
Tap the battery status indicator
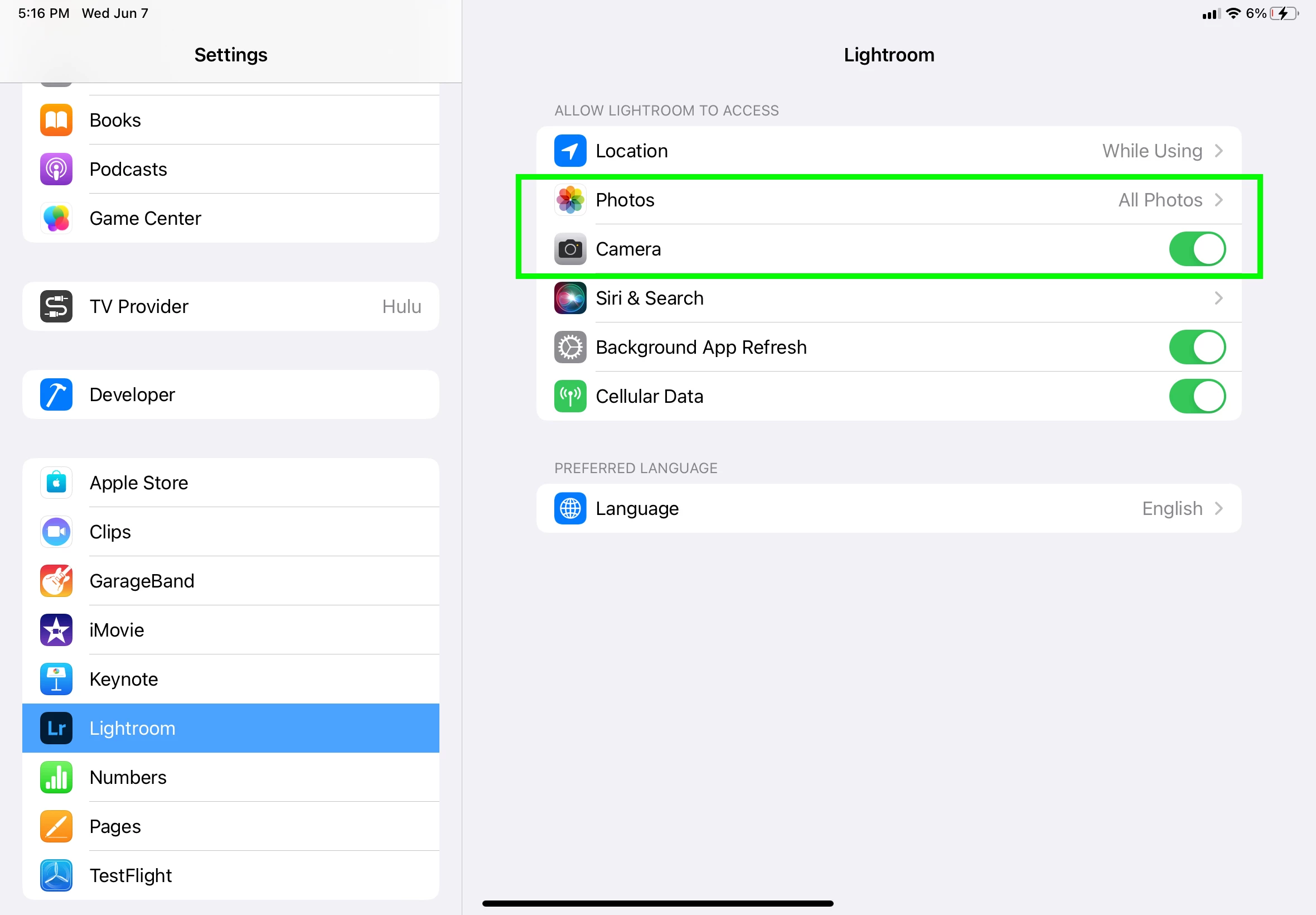click(1283, 13)
